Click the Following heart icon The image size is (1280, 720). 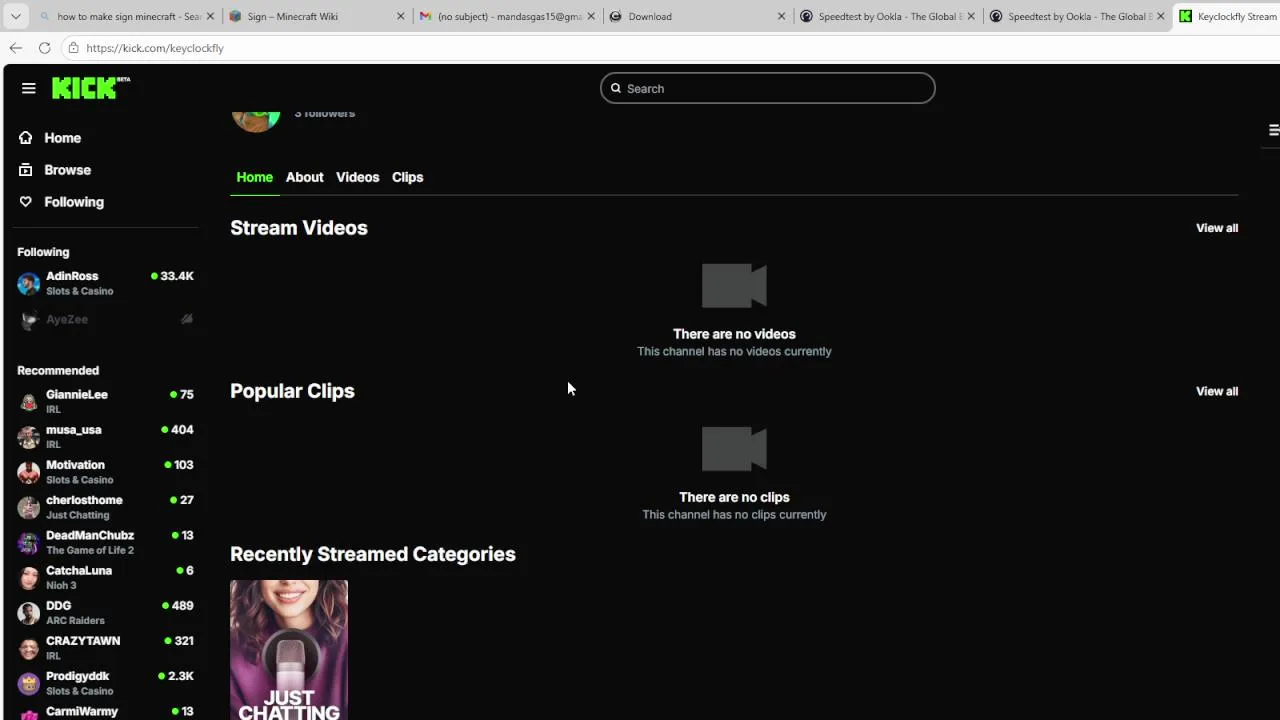click(x=26, y=202)
